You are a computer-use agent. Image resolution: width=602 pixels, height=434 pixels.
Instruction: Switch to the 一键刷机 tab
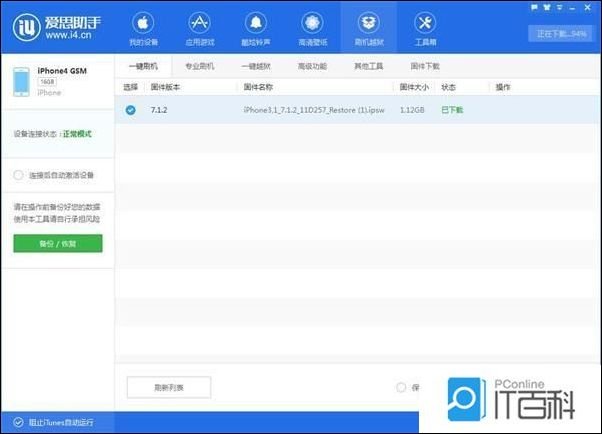coord(143,66)
